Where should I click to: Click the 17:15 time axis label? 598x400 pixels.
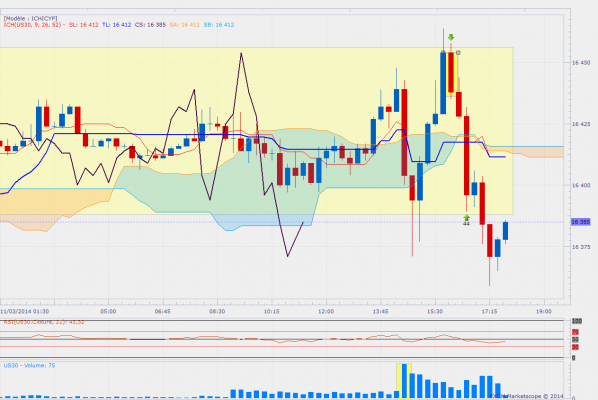[x=489, y=311]
